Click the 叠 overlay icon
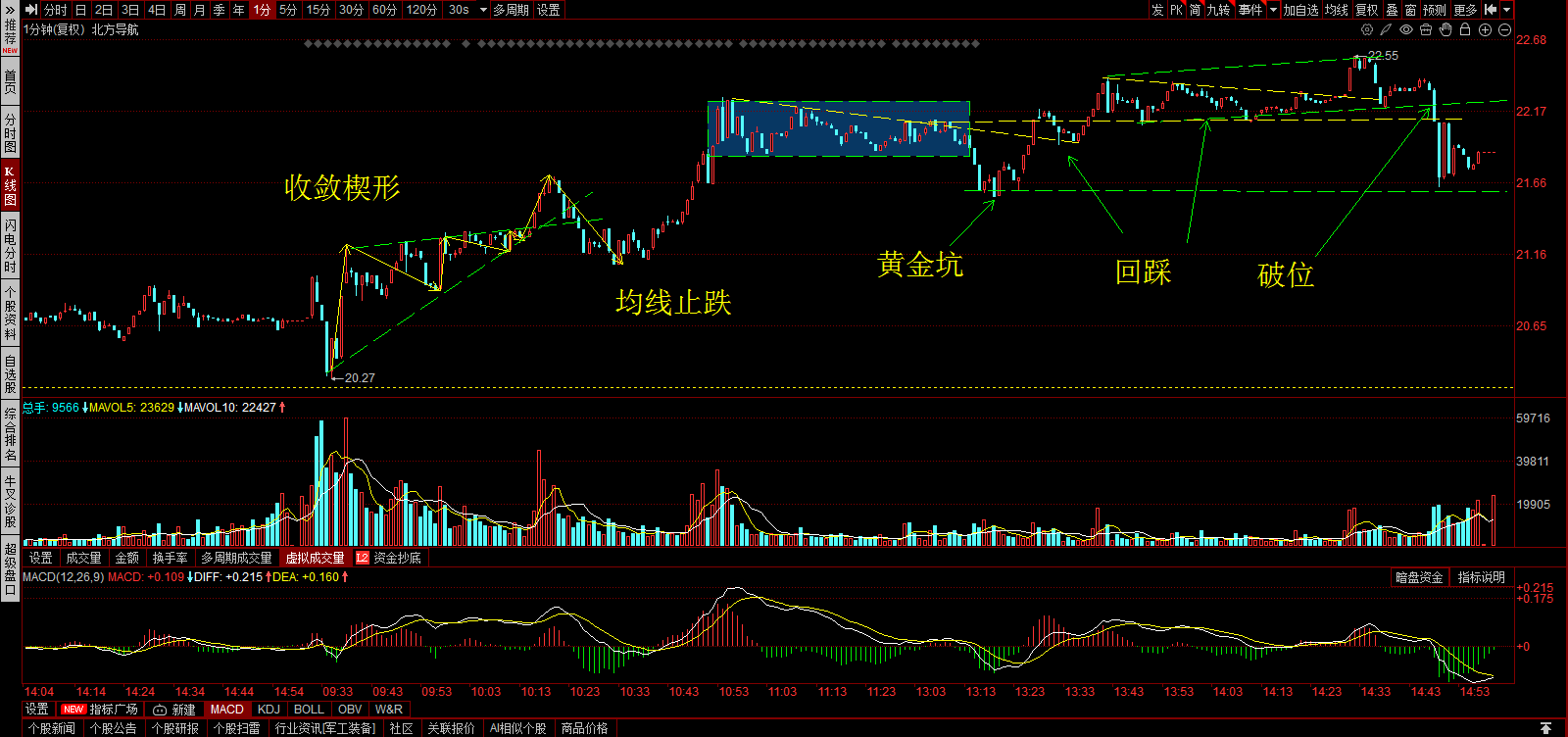1568x737 pixels. [x=1392, y=10]
